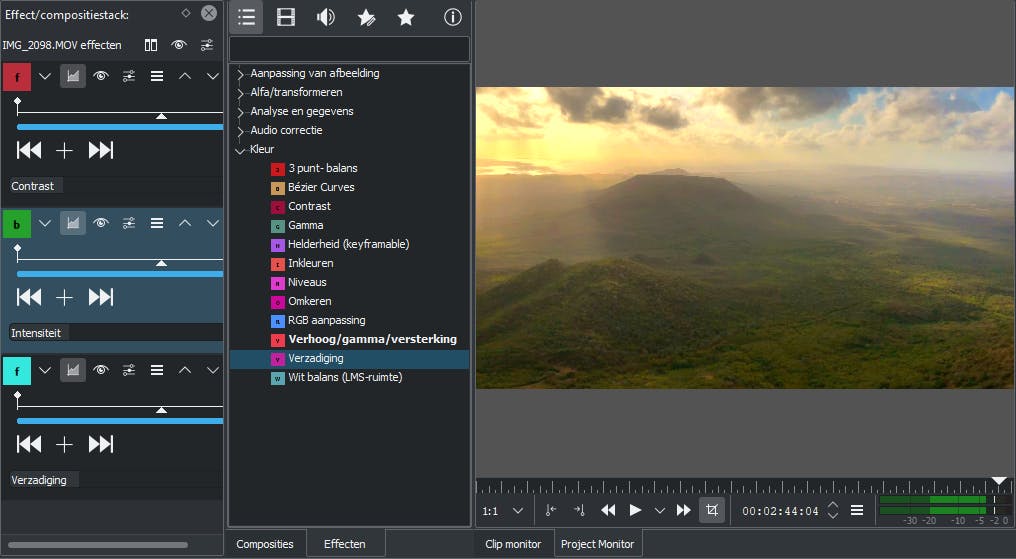This screenshot has width=1016, height=559.
Task: Switch to Clip monitor tab
Action: [x=513, y=544]
